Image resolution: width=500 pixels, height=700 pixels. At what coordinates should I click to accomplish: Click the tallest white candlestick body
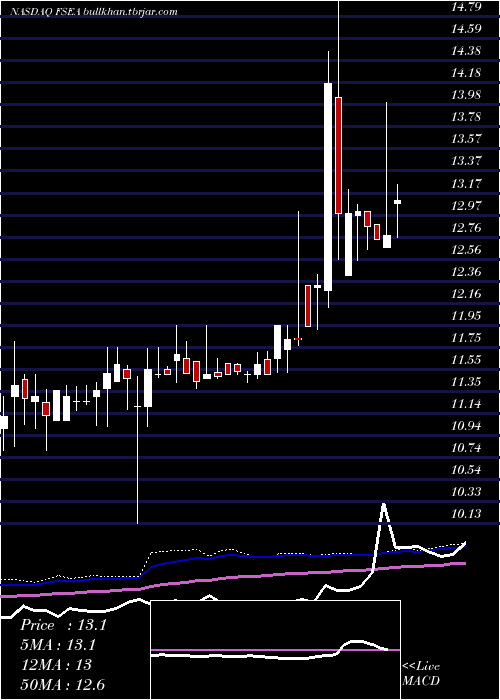click(x=328, y=187)
